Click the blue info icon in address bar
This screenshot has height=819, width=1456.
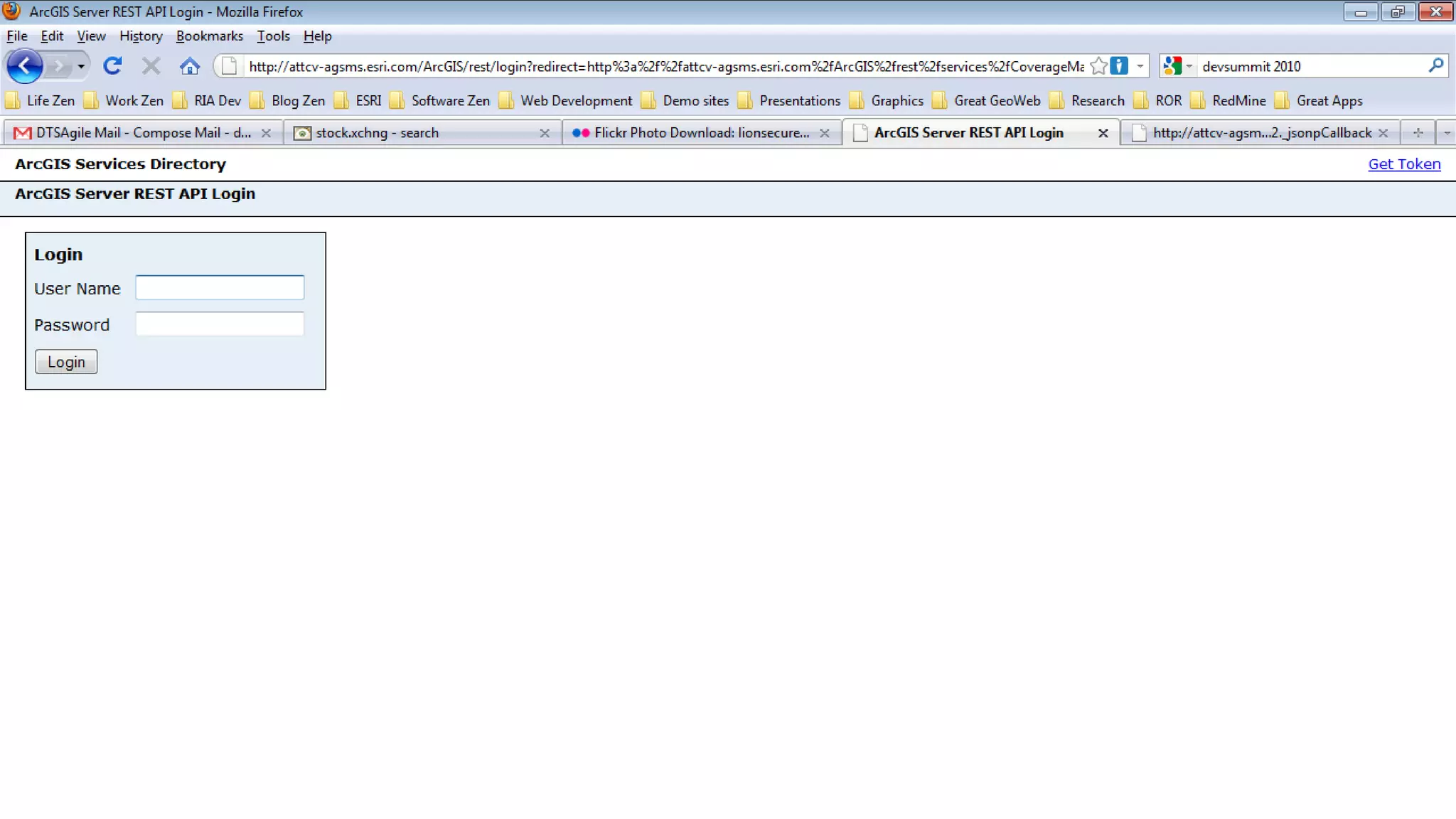tap(1119, 66)
